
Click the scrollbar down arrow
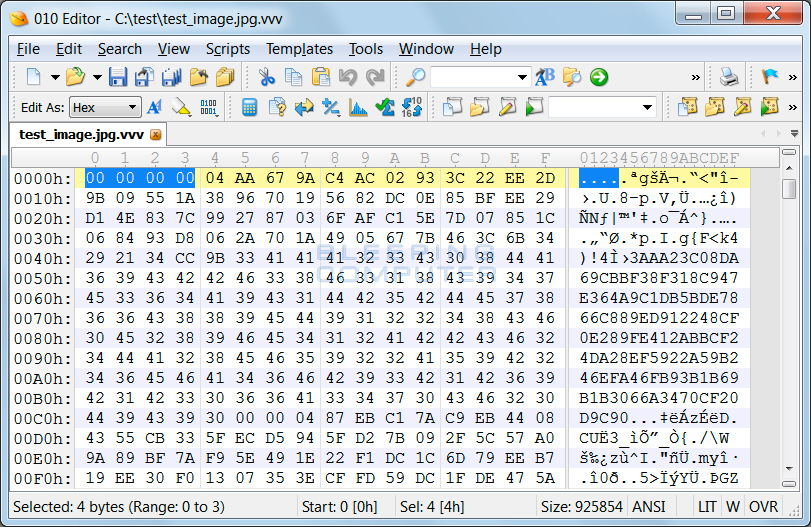pyautogui.click(x=789, y=469)
